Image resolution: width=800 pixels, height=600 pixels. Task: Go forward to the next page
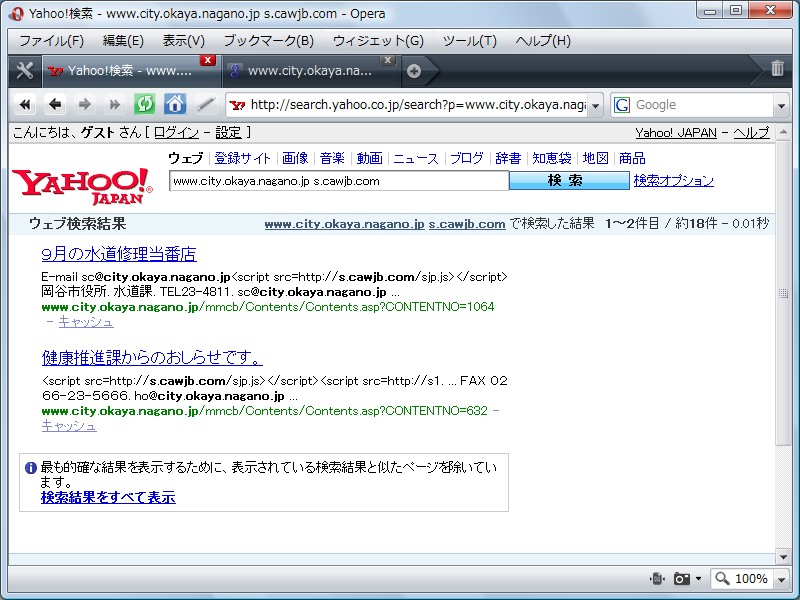point(84,105)
